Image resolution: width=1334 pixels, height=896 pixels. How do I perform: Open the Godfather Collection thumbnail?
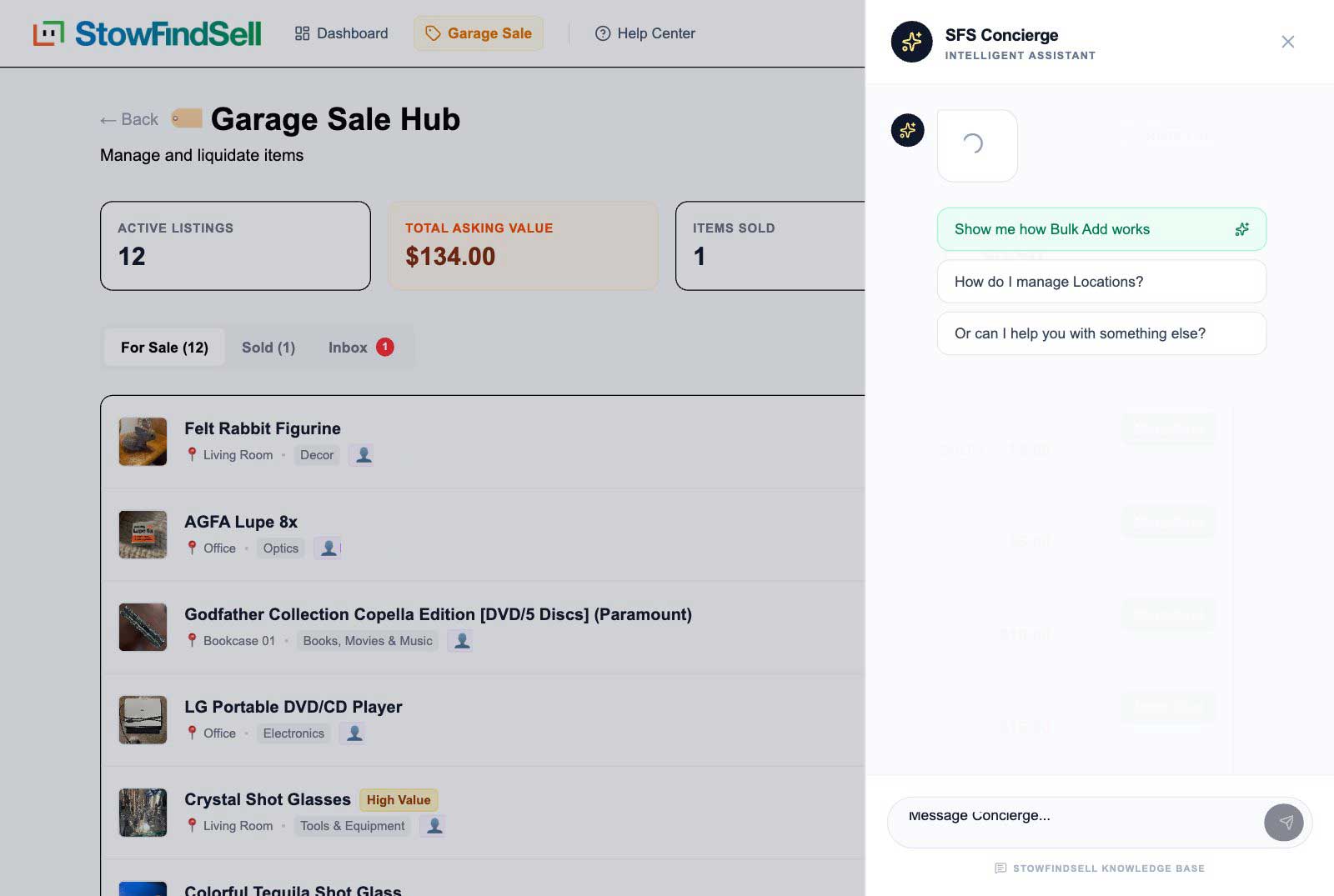[143, 627]
